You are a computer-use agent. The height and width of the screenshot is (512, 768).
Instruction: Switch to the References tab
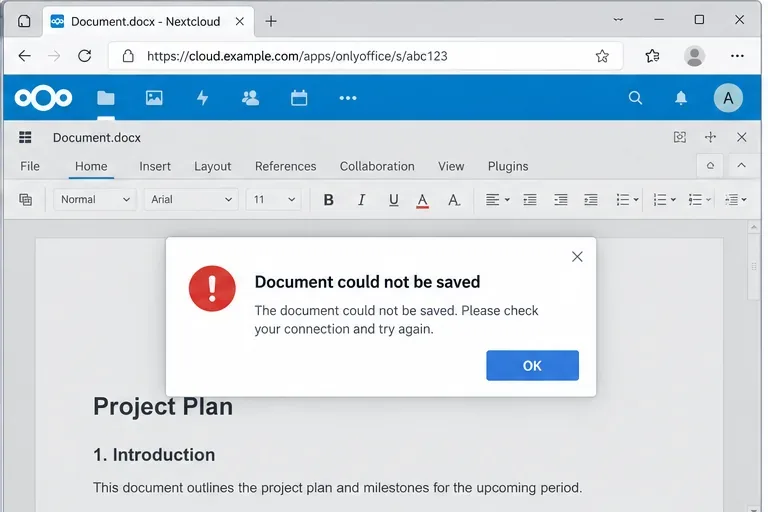(x=286, y=166)
